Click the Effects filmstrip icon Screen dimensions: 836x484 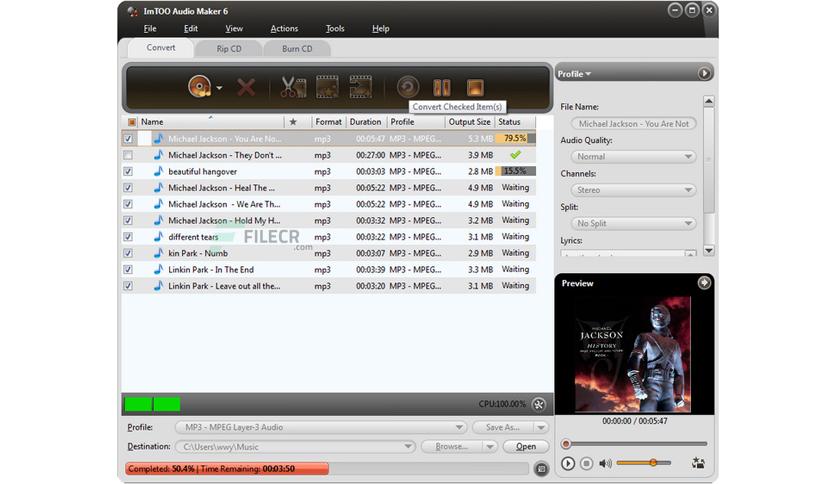point(327,87)
